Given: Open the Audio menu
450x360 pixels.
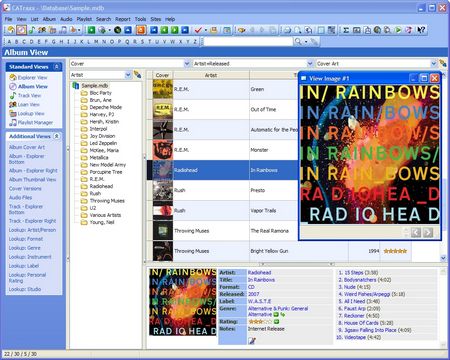Looking at the screenshot, I should (x=66, y=19).
